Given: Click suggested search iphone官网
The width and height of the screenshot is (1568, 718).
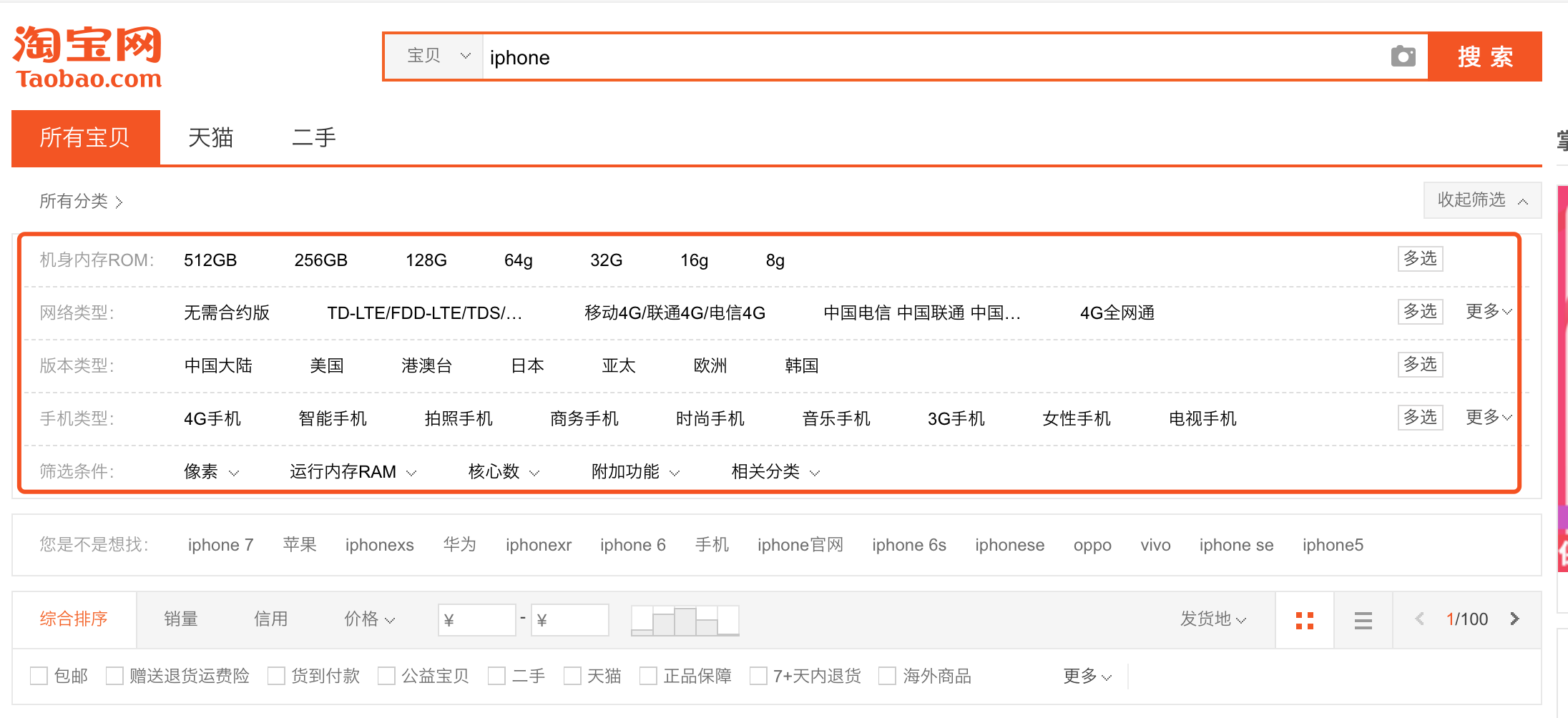Looking at the screenshot, I should pos(800,545).
